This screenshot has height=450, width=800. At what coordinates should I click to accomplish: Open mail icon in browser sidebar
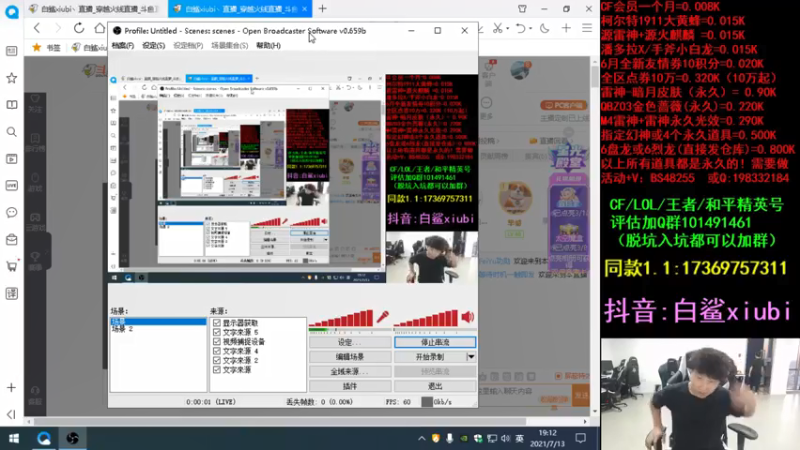tap(11, 239)
